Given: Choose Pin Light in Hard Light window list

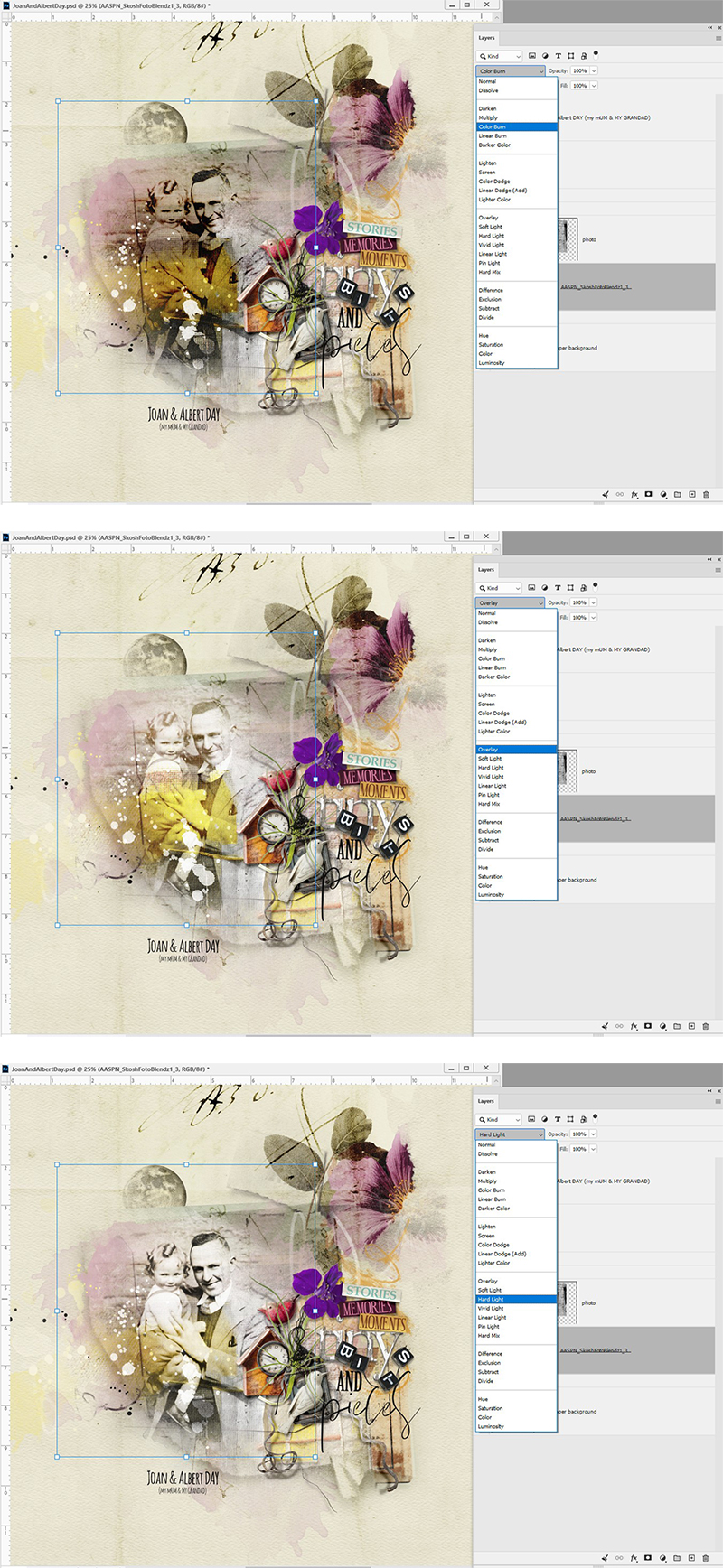Looking at the screenshot, I should point(517,1326).
